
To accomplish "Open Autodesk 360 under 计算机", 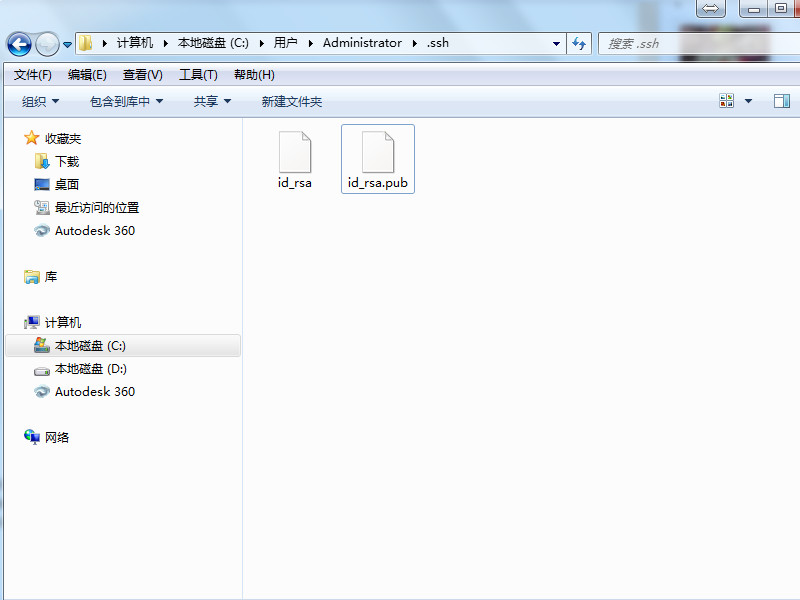I will tap(95, 391).
